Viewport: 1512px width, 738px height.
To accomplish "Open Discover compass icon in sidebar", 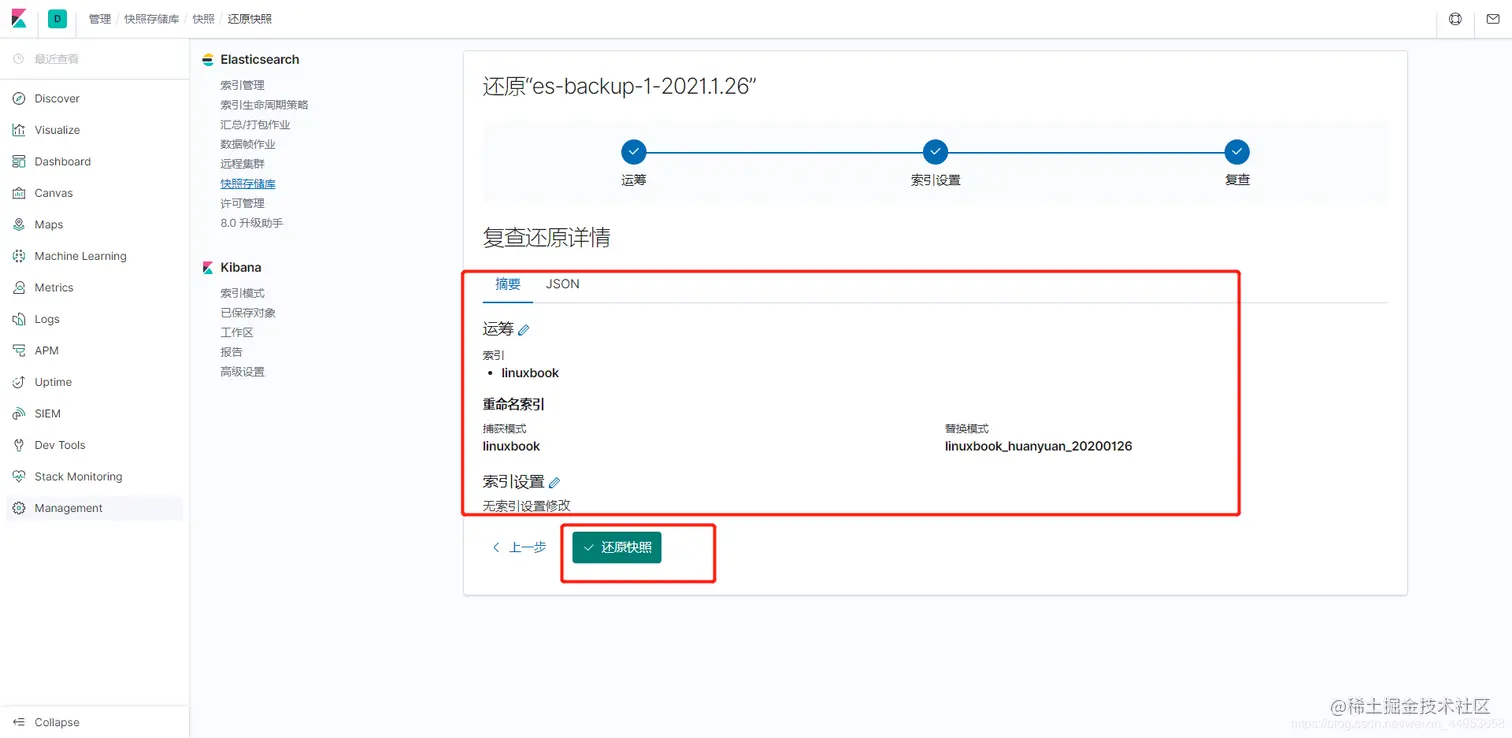I will click(x=19, y=99).
